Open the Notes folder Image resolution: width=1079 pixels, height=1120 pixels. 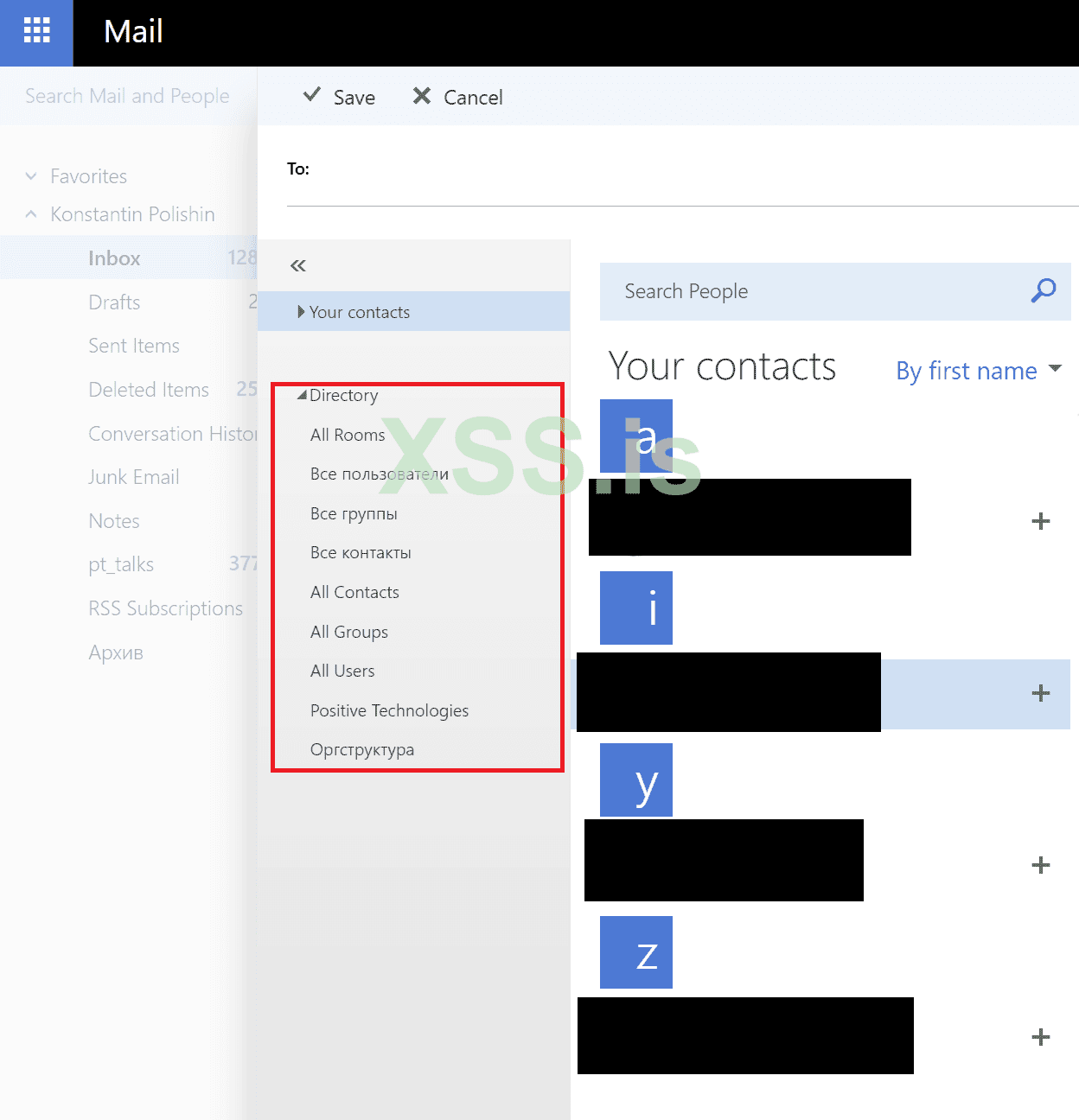[x=114, y=521]
